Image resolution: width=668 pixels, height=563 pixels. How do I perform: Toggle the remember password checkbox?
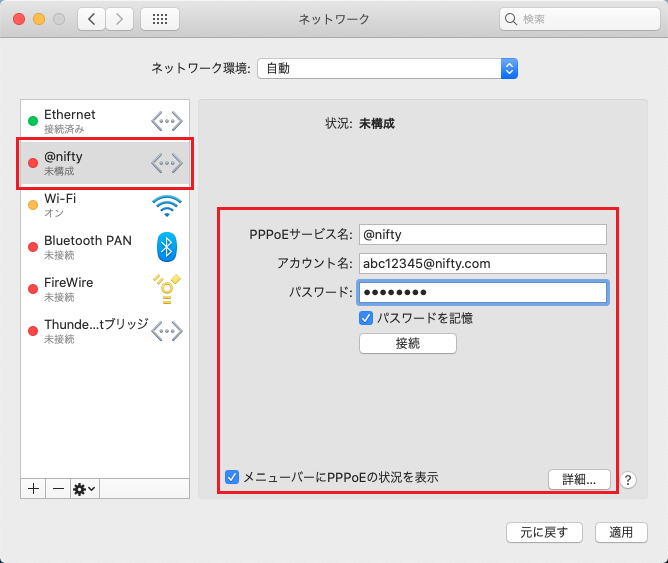[366, 318]
